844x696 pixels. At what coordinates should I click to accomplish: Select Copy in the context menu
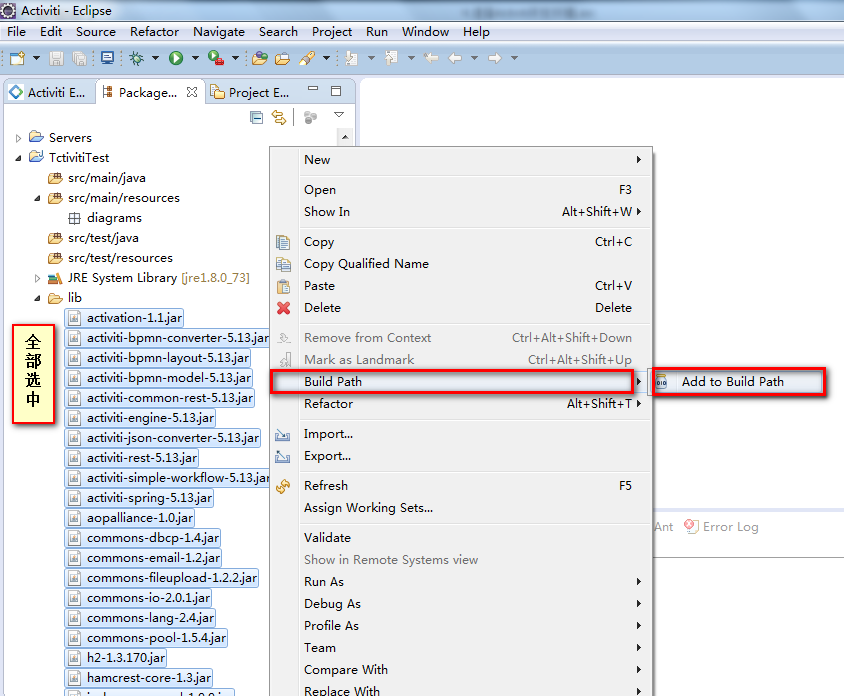tap(458, 242)
